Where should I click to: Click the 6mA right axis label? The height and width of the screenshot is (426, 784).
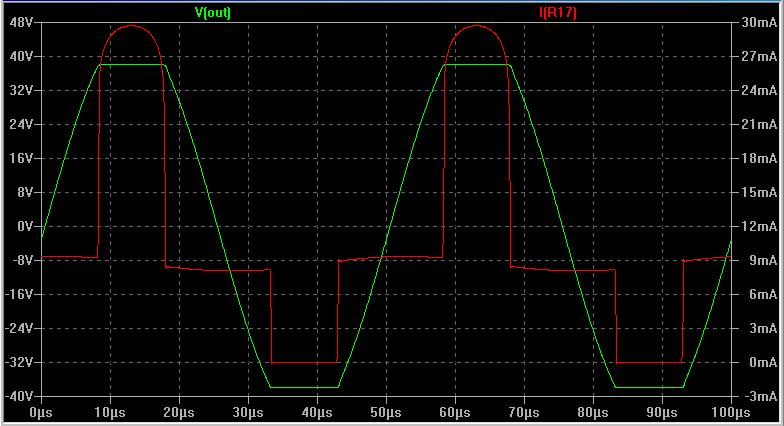[x=763, y=294]
